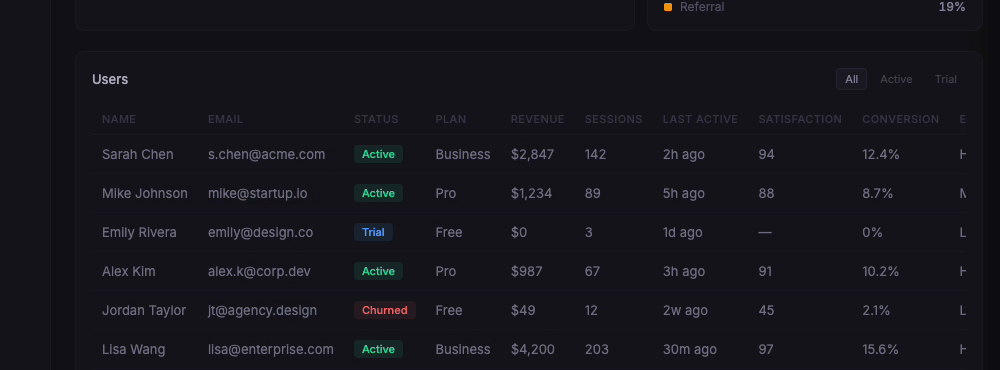Click the Referral legend orange swatch
1000x370 pixels.
click(x=668, y=7)
